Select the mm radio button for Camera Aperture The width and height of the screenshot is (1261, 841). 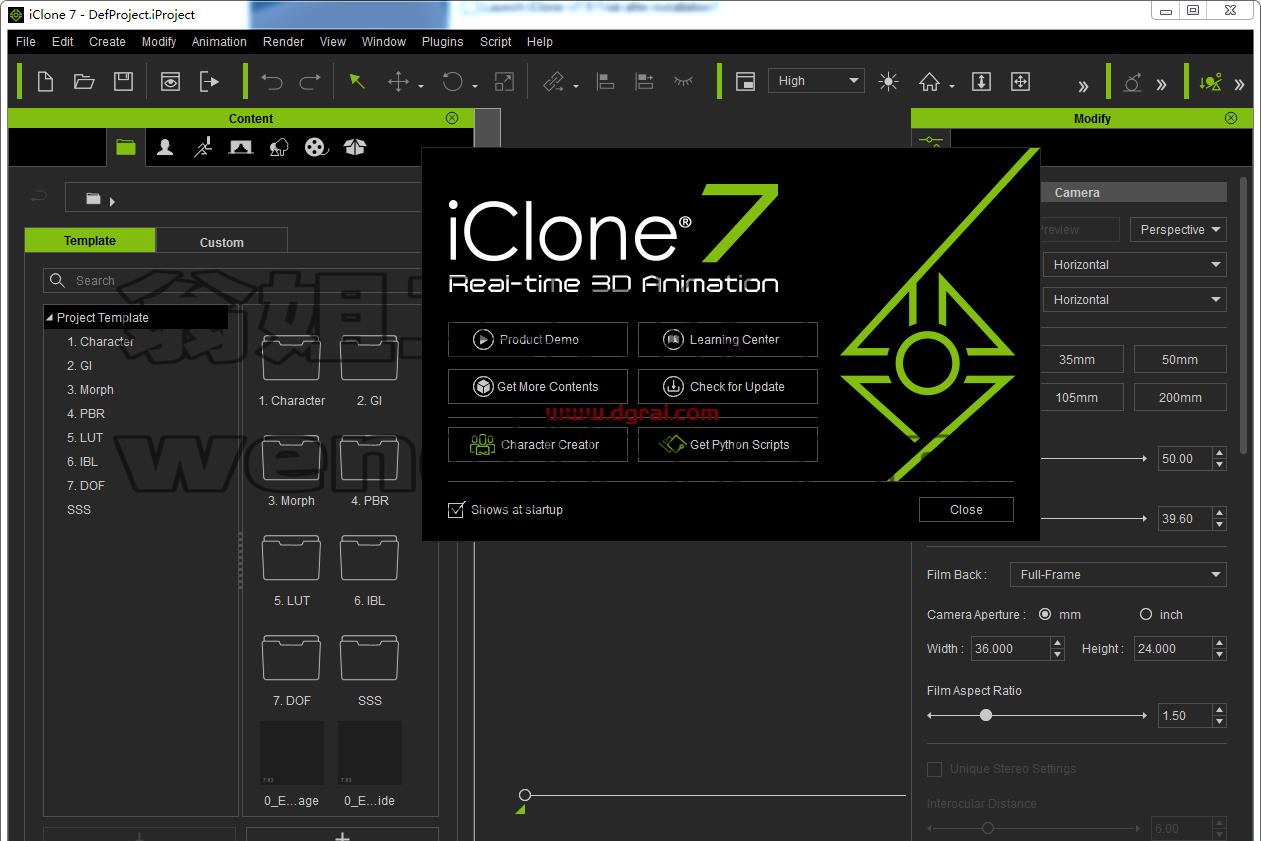click(x=1045, y=614)
